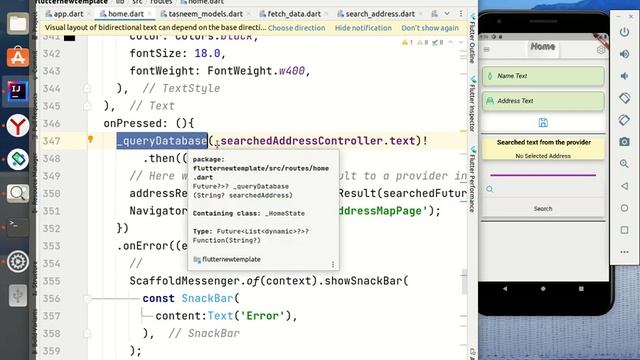Collapse the code fold on line 345
This screenshot has height=360, width=640.
pos(87,106)
